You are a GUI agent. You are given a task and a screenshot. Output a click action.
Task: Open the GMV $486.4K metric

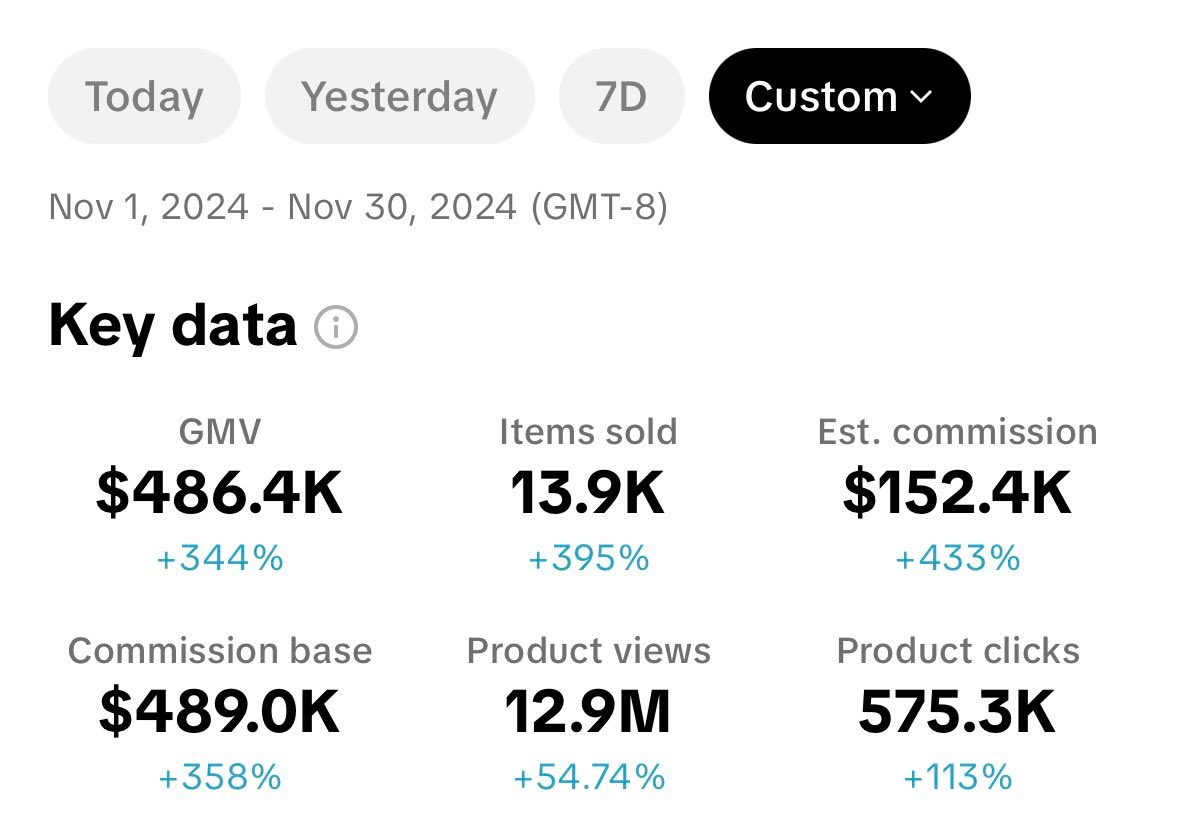click(x=220, y=493)
